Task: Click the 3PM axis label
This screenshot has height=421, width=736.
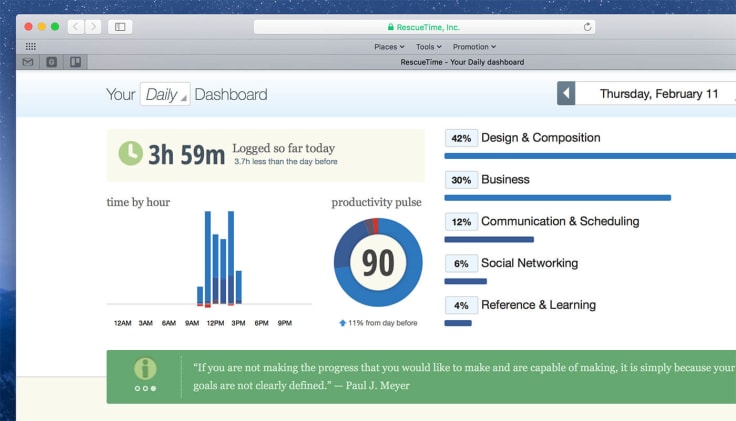Action: coord(238,323)
